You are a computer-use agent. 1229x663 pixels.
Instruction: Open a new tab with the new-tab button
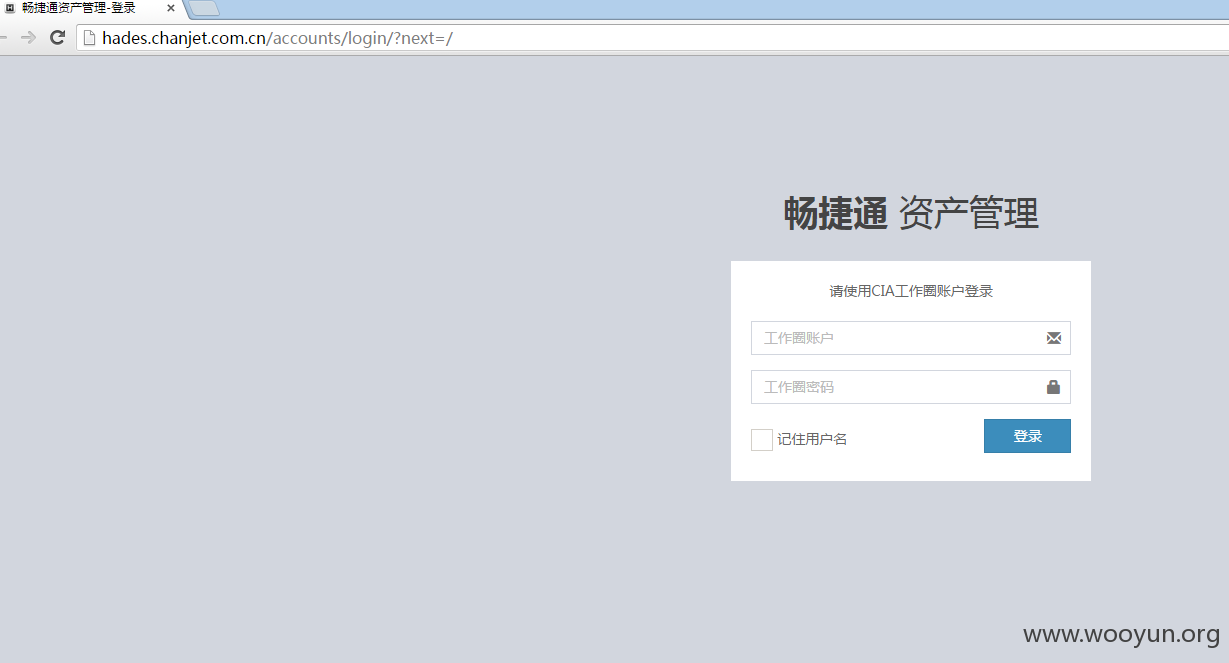203,8
